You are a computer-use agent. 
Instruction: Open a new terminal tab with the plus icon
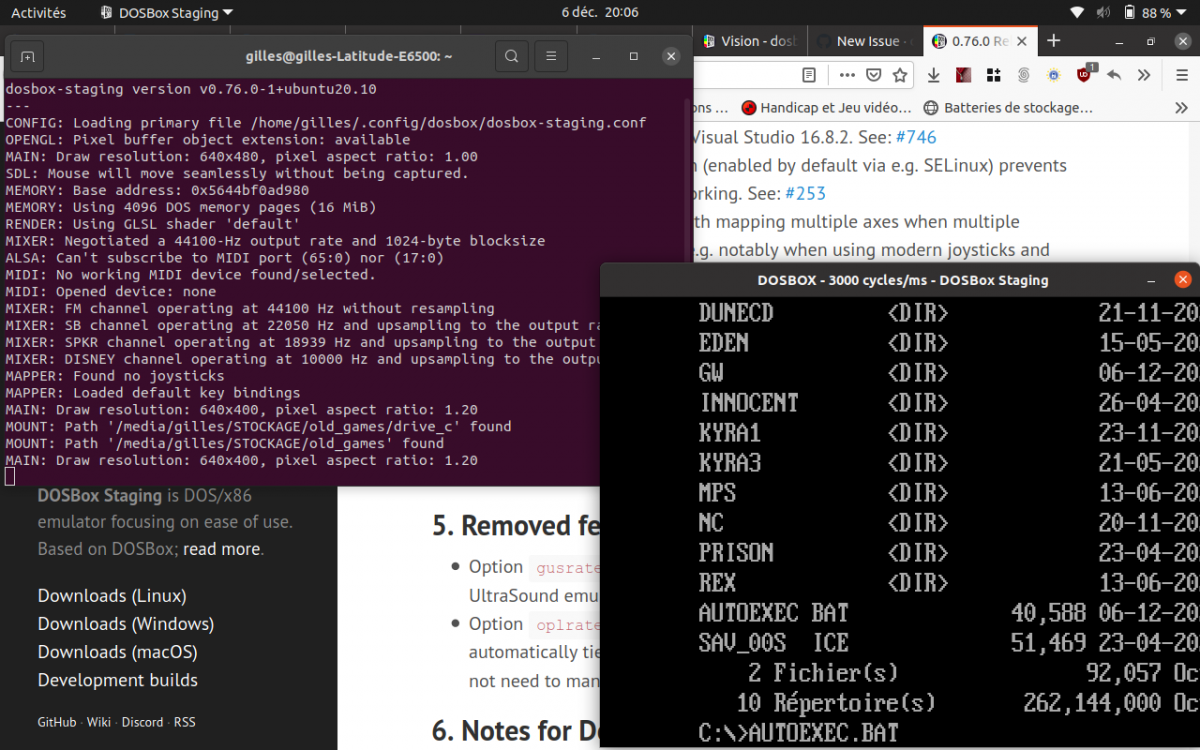click(27, 56)
